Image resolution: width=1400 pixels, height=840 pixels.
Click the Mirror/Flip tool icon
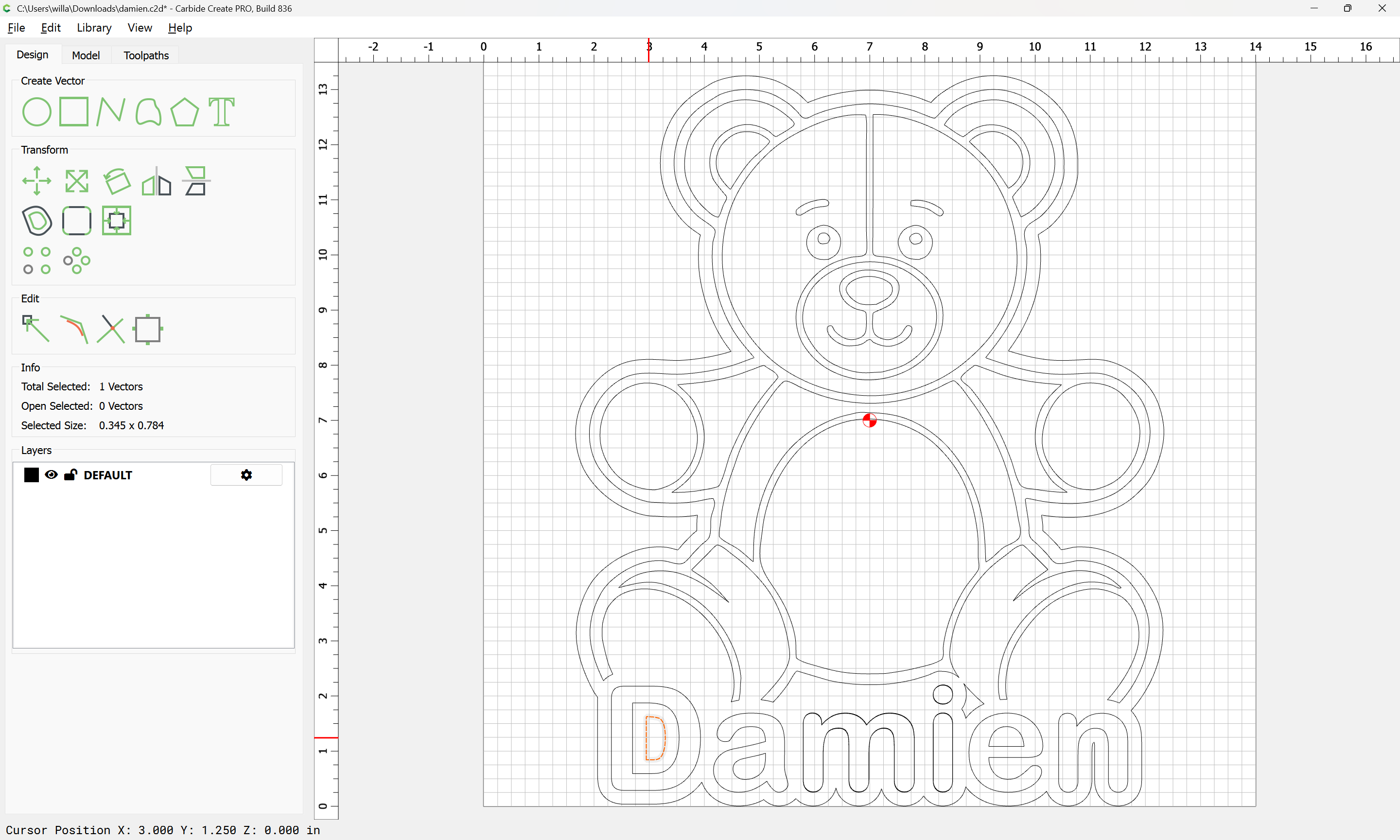pos(156,181)
